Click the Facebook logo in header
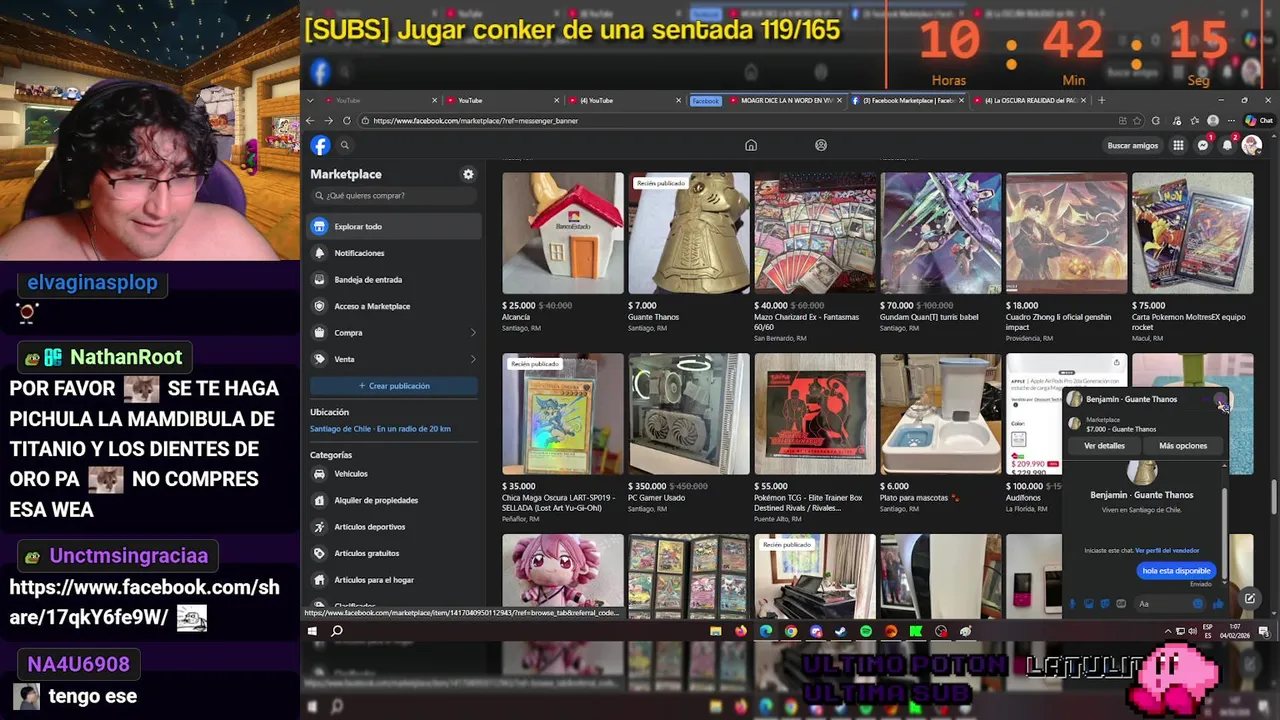 click(320, 146)
